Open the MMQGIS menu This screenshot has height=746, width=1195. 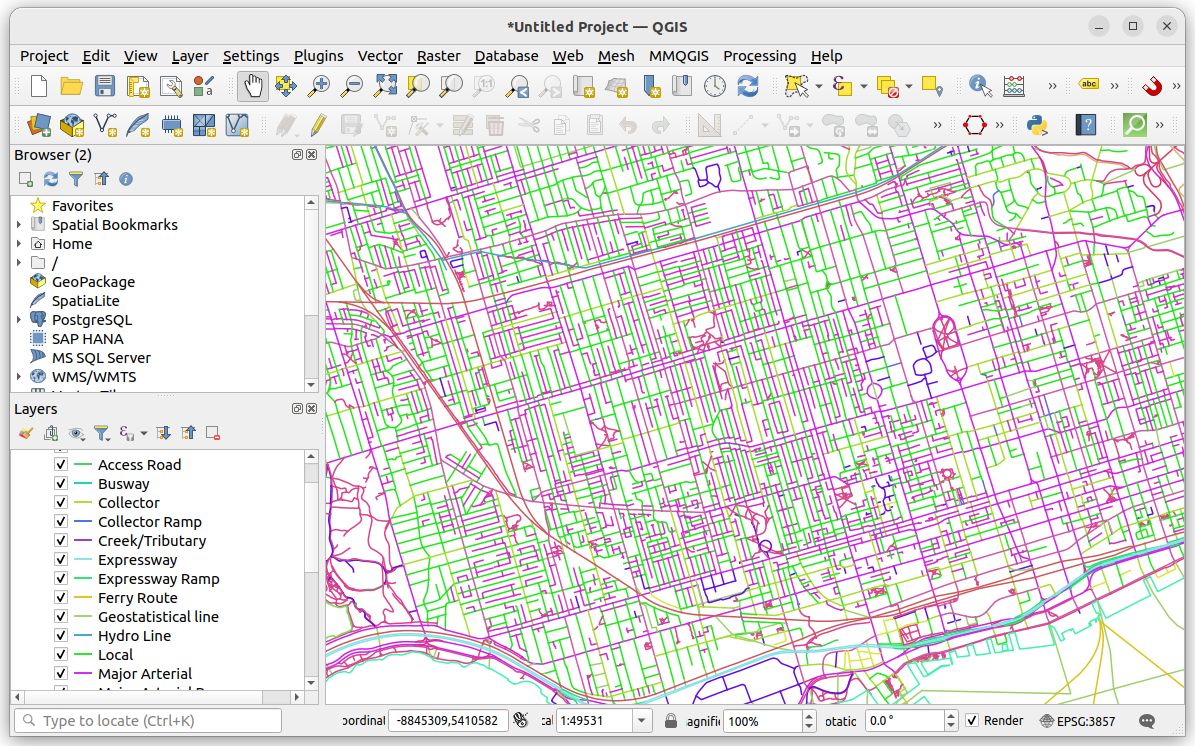679,56
